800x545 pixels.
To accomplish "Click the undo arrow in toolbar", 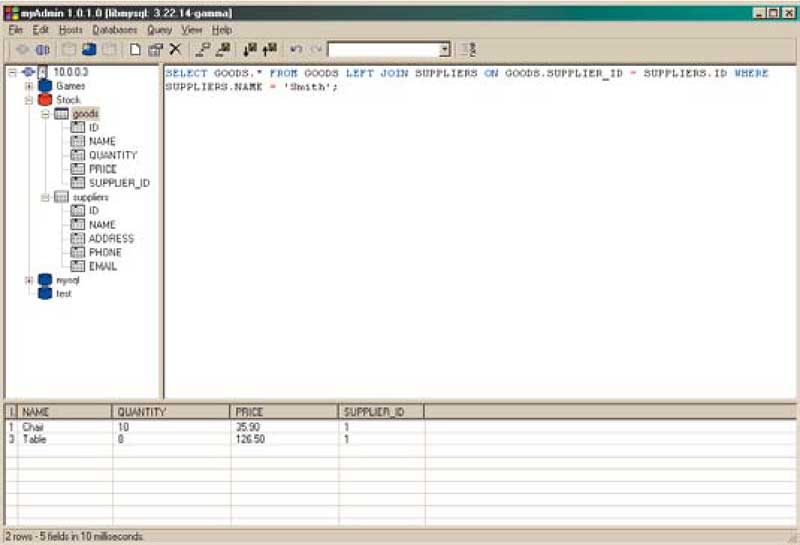I will coord(296,49).
